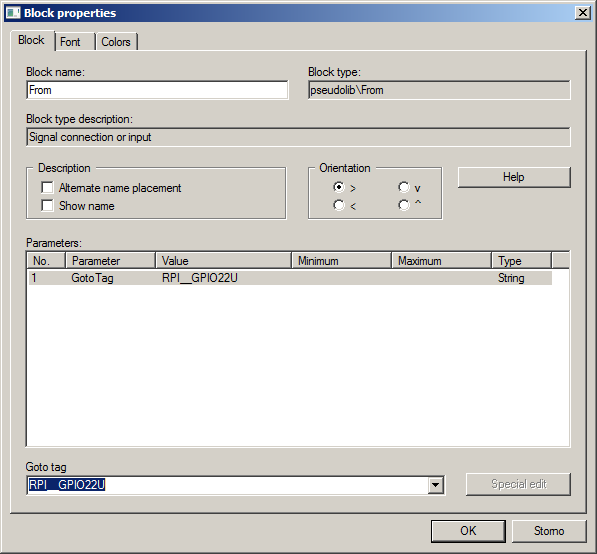Click the Help button
The image size is (597, 554).
(x=514, y=177)
